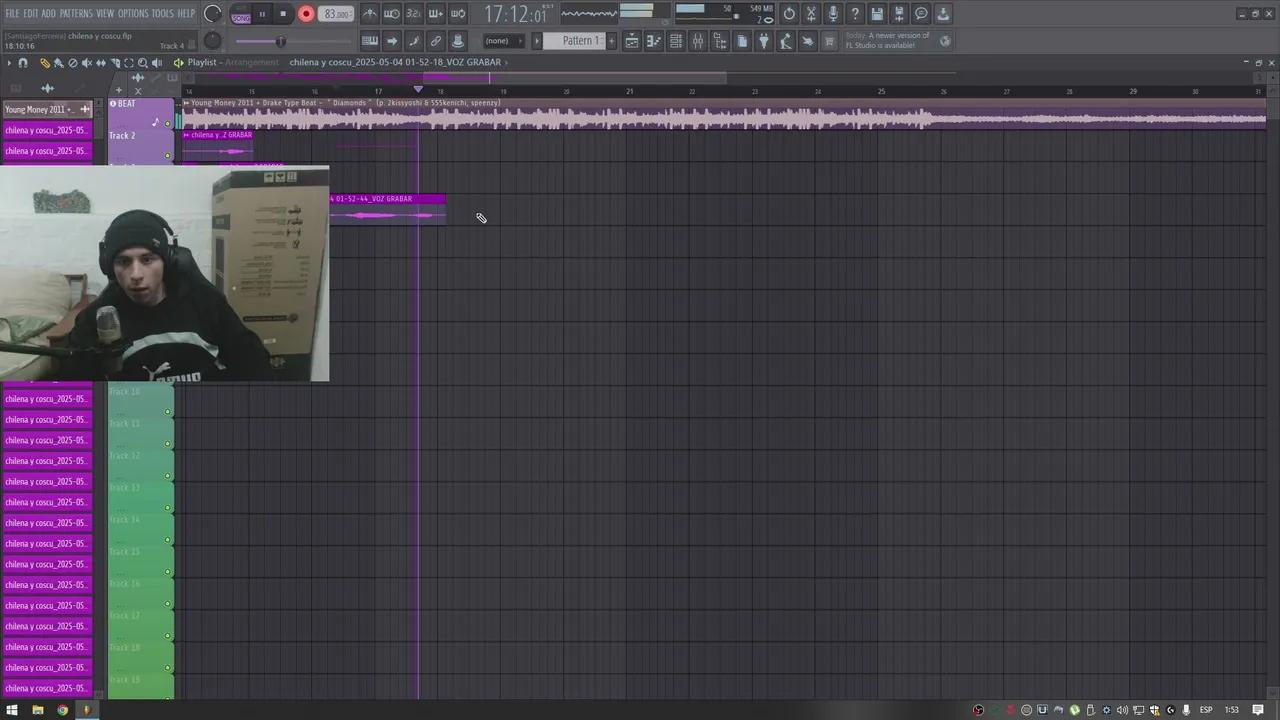Click the note/clip grouping brush icon
The height and width of the screenshot is (720, 1280).
coord(414,41)
